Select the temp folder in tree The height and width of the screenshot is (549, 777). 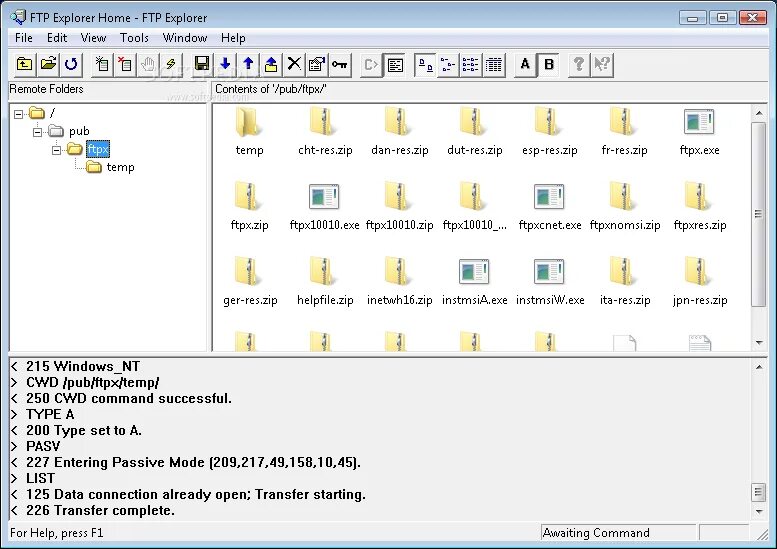point(120,167)
